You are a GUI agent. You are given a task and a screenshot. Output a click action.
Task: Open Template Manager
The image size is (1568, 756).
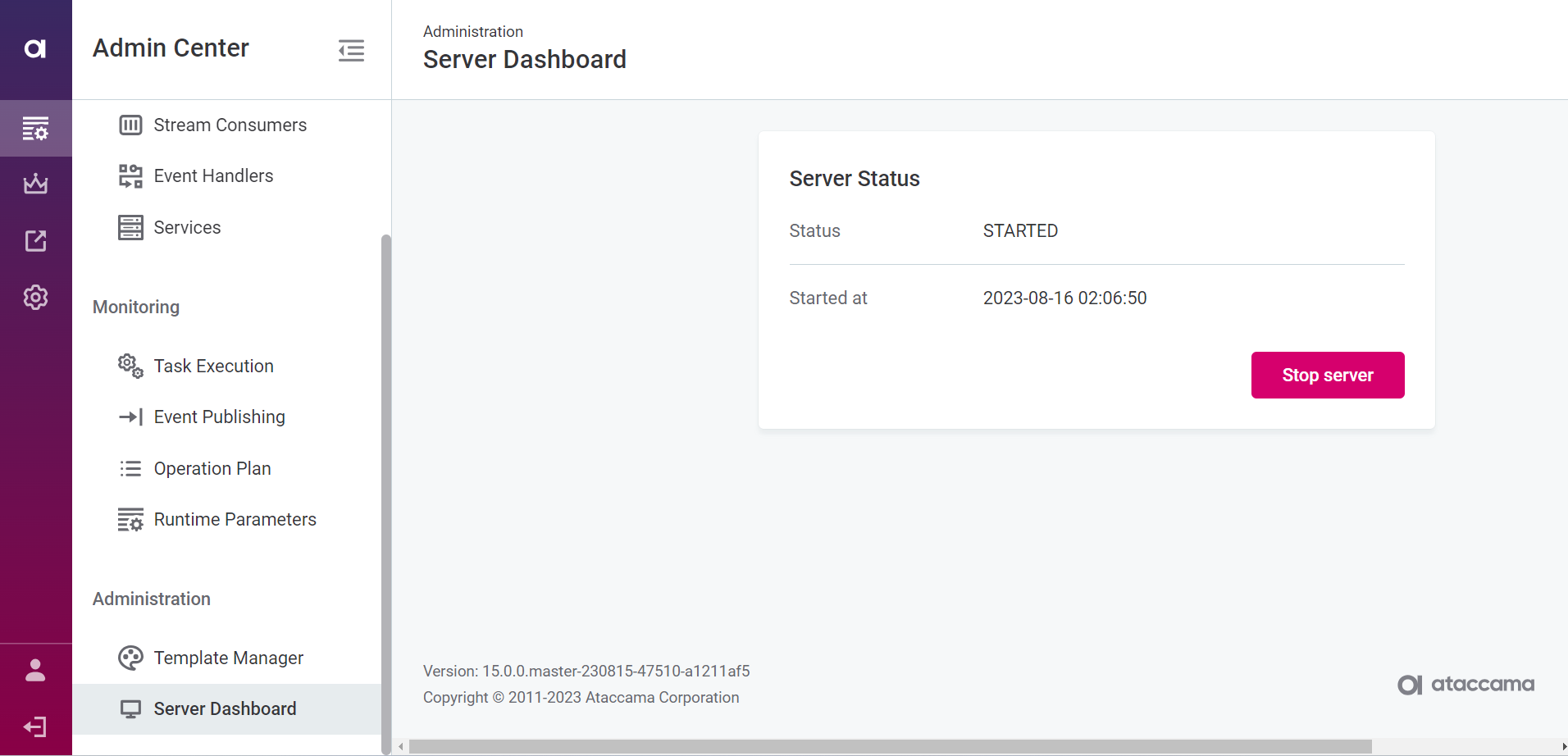pos(228,658)
